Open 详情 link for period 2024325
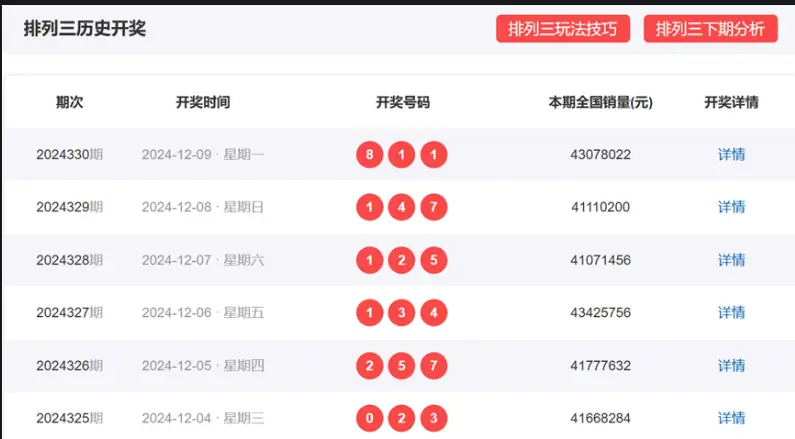 (x=731, y=418)
